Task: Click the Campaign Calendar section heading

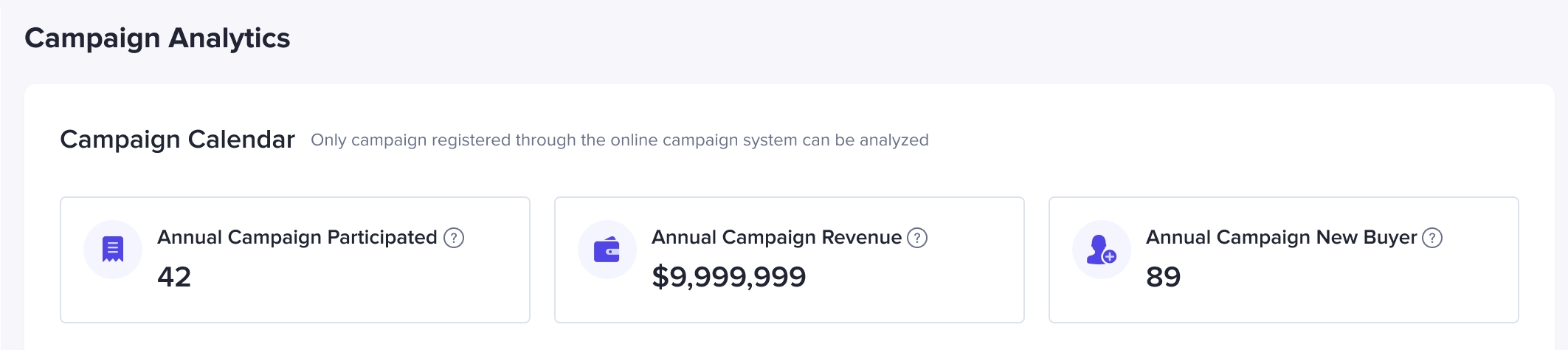Action: click(x=177, y=140)
